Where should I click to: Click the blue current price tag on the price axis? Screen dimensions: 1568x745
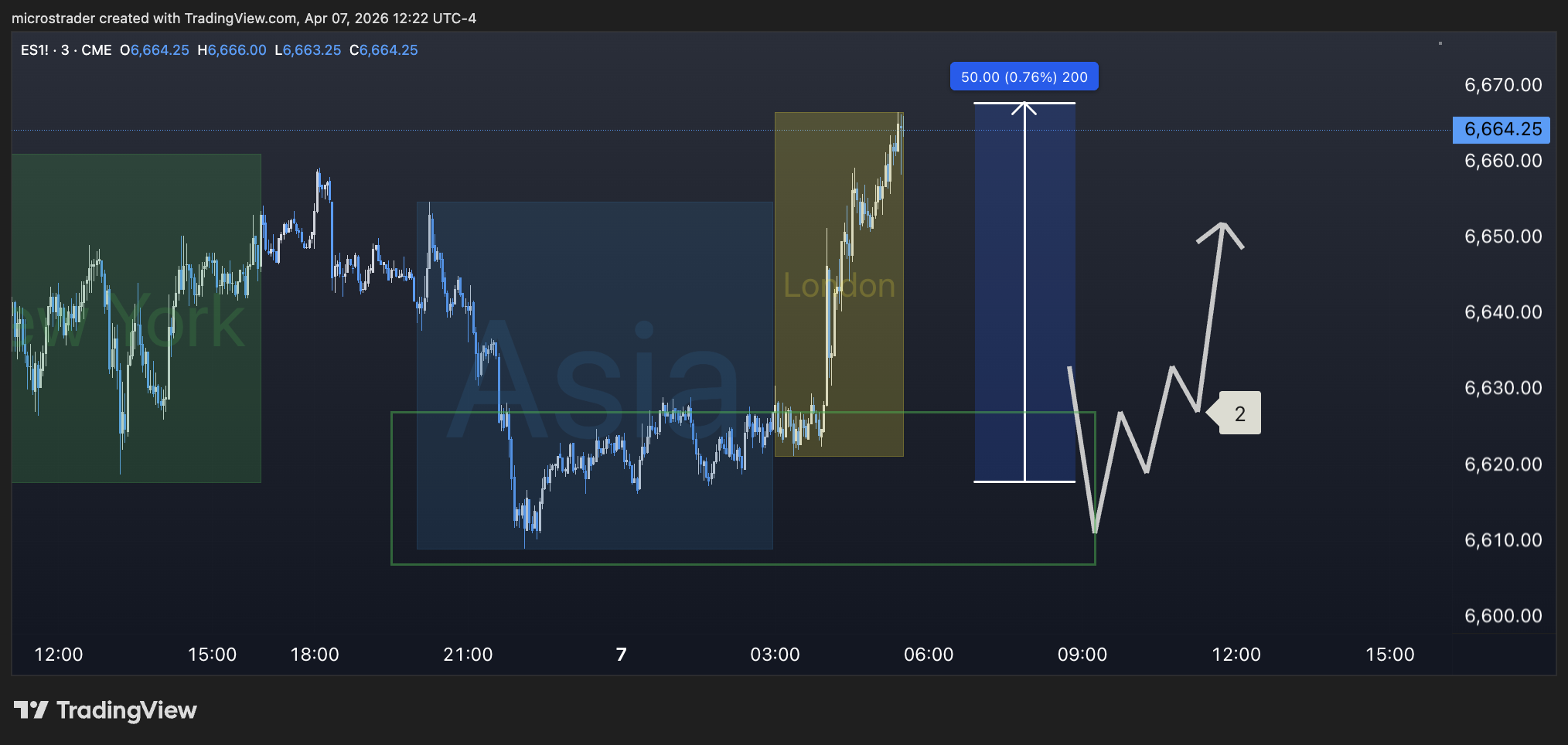coord(1502,129)
